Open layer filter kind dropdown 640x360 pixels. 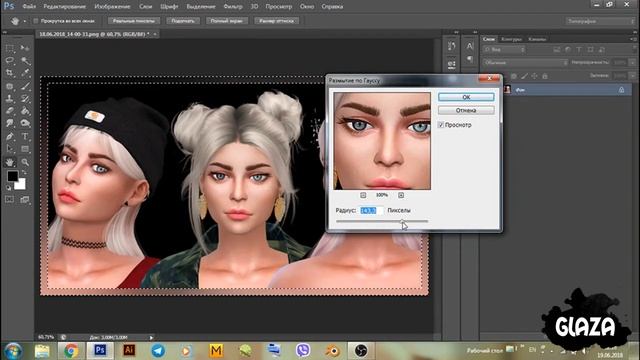tap(504, 50)
